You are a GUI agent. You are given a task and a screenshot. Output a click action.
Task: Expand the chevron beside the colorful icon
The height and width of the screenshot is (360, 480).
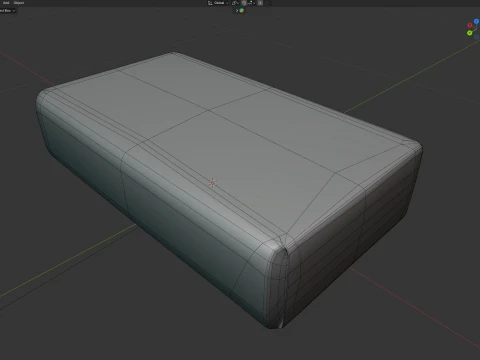(237, 11)
